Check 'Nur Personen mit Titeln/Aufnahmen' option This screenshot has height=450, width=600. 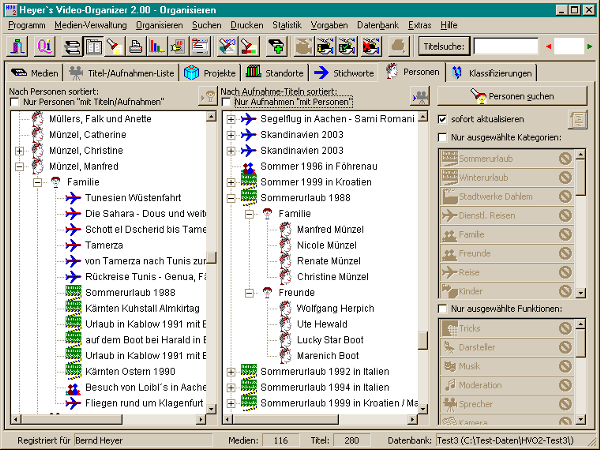pyautogui.click(x=14, y=102)
